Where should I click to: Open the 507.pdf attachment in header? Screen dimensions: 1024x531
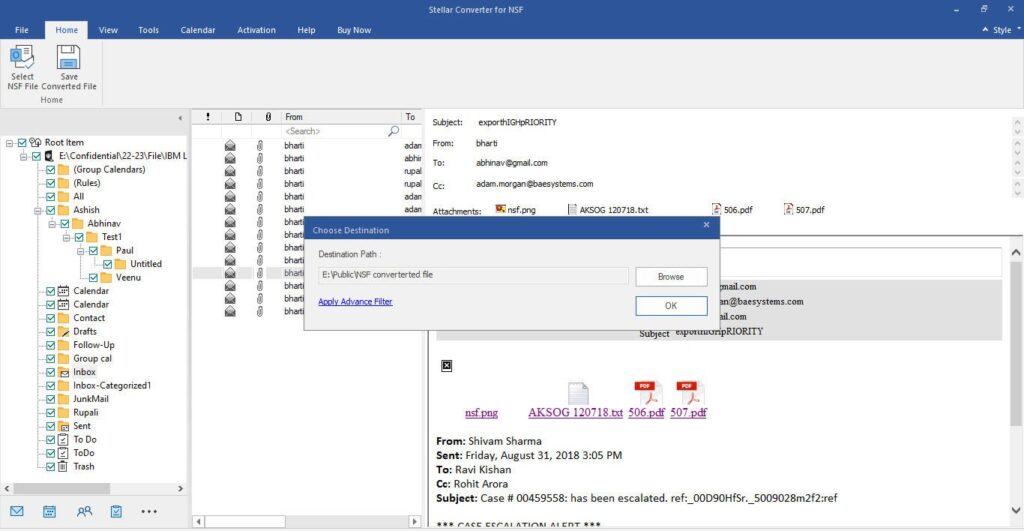pos(804,210)
